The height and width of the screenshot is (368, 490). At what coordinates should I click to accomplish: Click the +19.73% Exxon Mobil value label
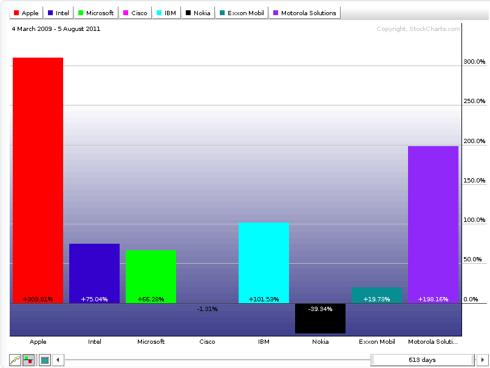point(377,299)
